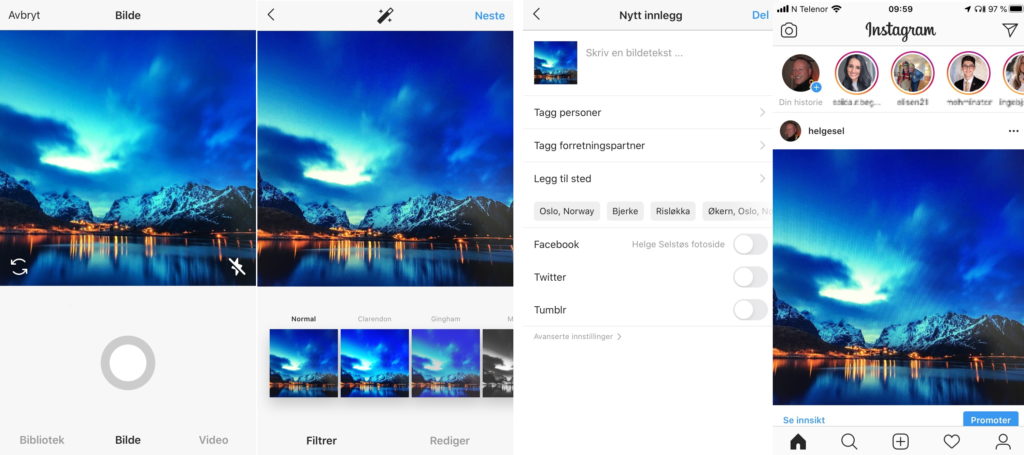Viewport: 1024px width, 455px height.
Task: Open the Instagram camera icon
Action: [x=789, y=31]
